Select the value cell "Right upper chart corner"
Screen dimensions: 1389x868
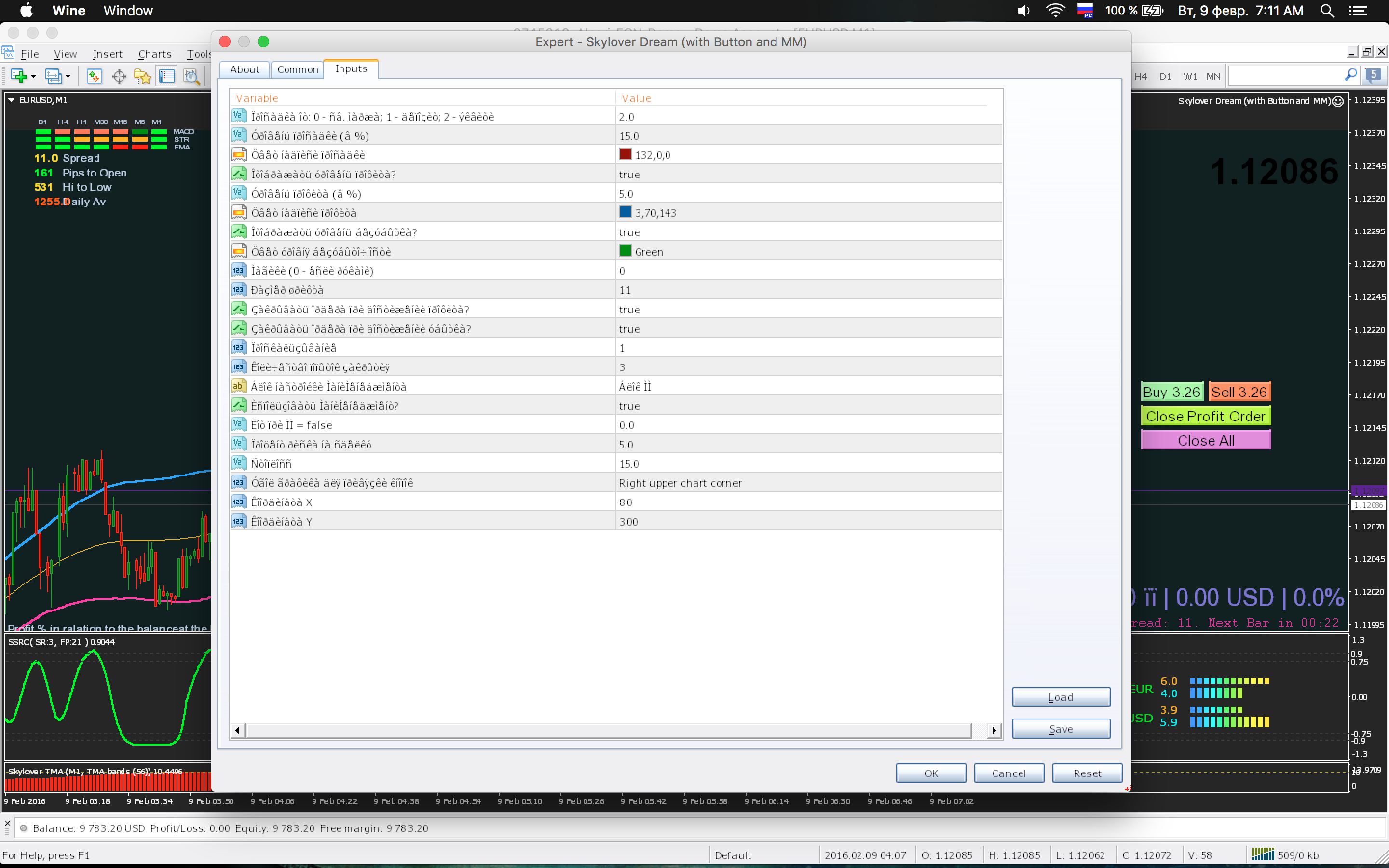pyautogui.click(x=809, y=483)
